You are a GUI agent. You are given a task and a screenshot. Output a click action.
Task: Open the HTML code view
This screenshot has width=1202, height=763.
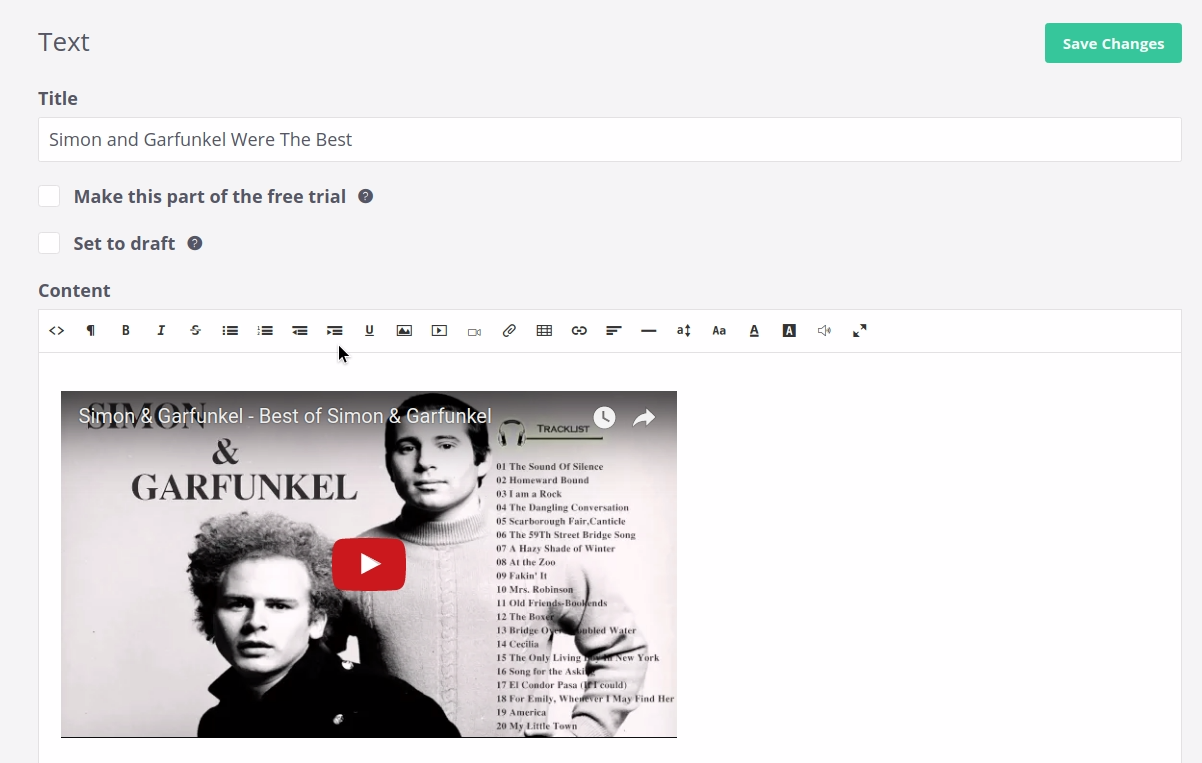[x=57, y=331]
